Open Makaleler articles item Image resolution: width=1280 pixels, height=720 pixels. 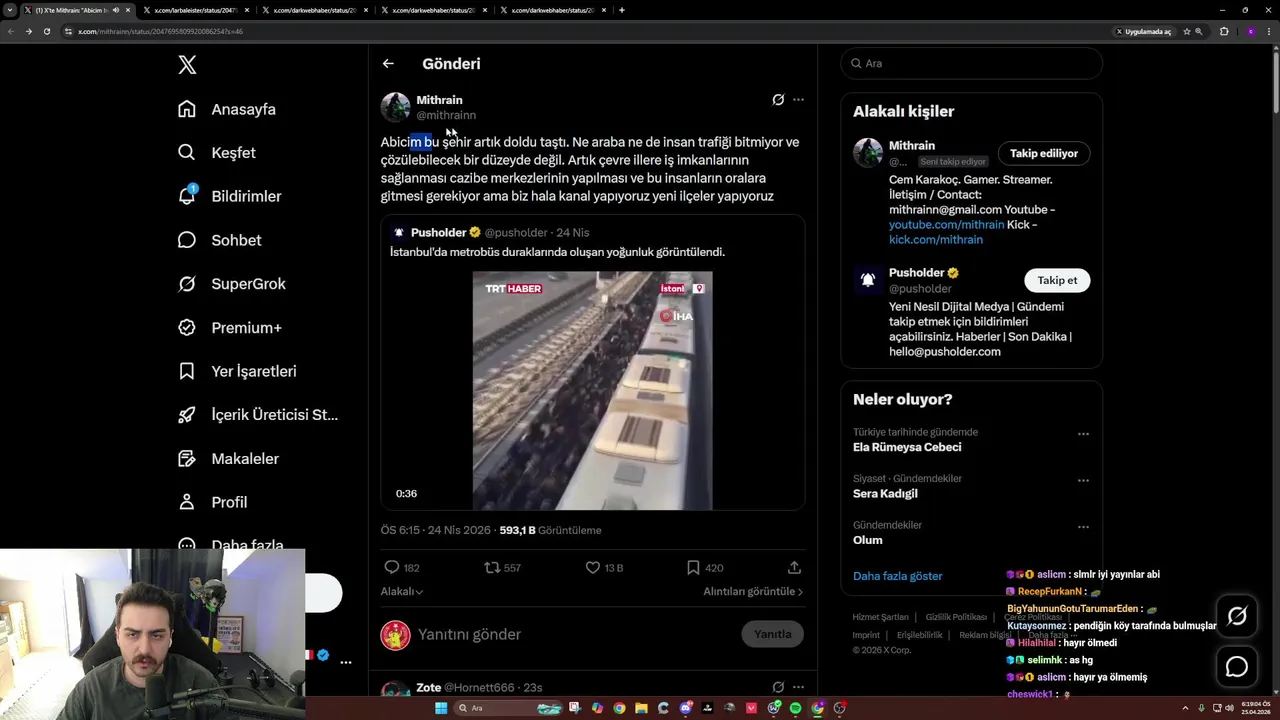228,458
